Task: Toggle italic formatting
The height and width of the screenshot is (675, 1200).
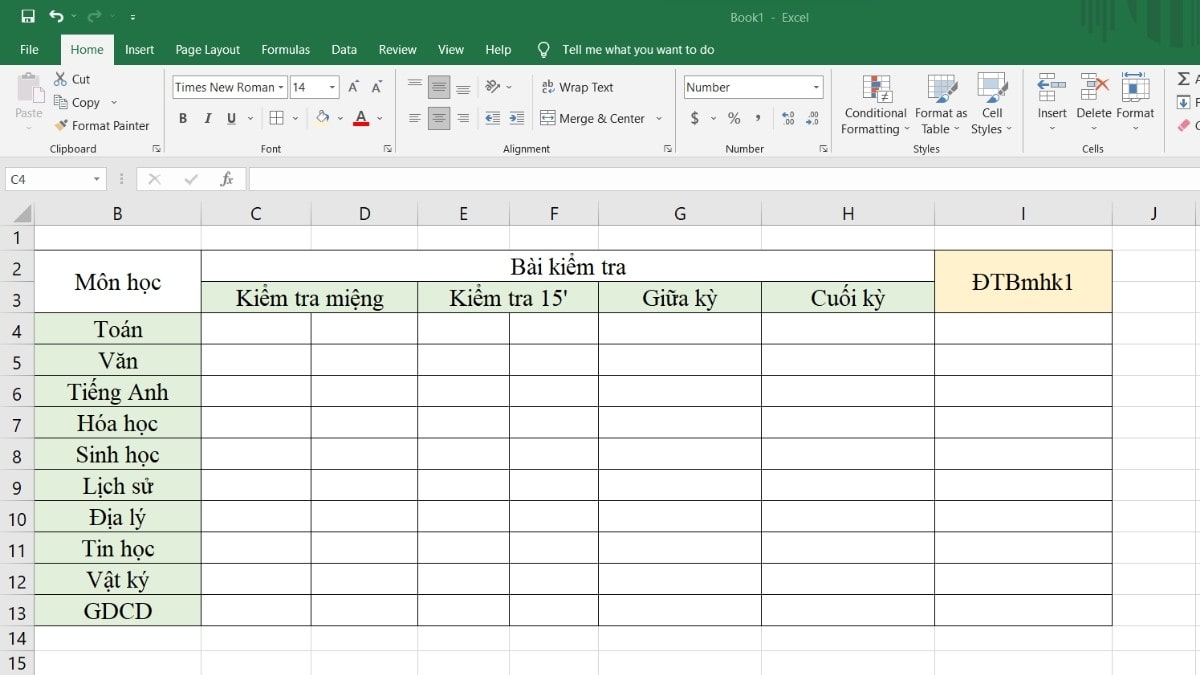Action: coord(206,118)
